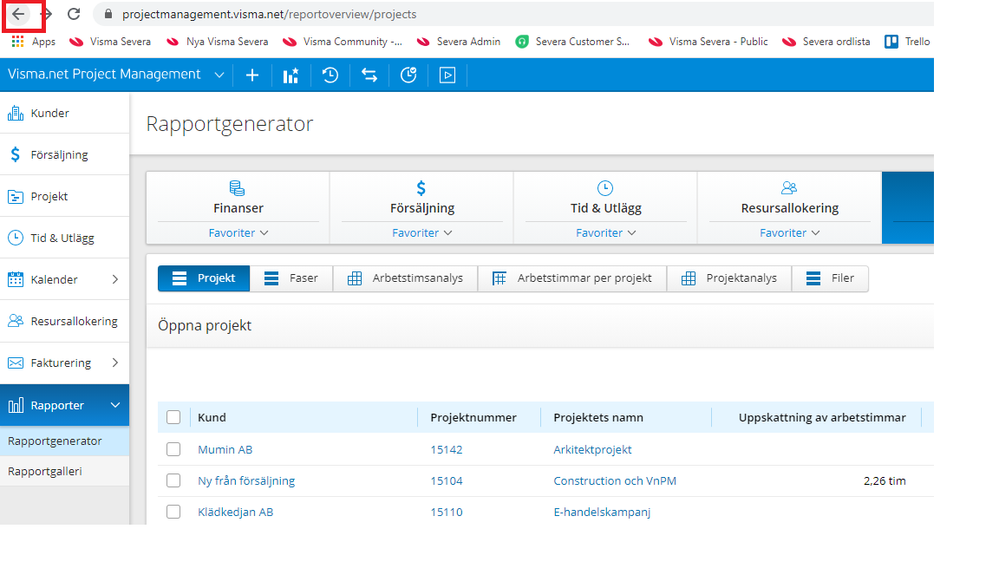Select the Klädkedjan AB row checkbox
This screenshot has width=999, height=562.
point(174,512)
